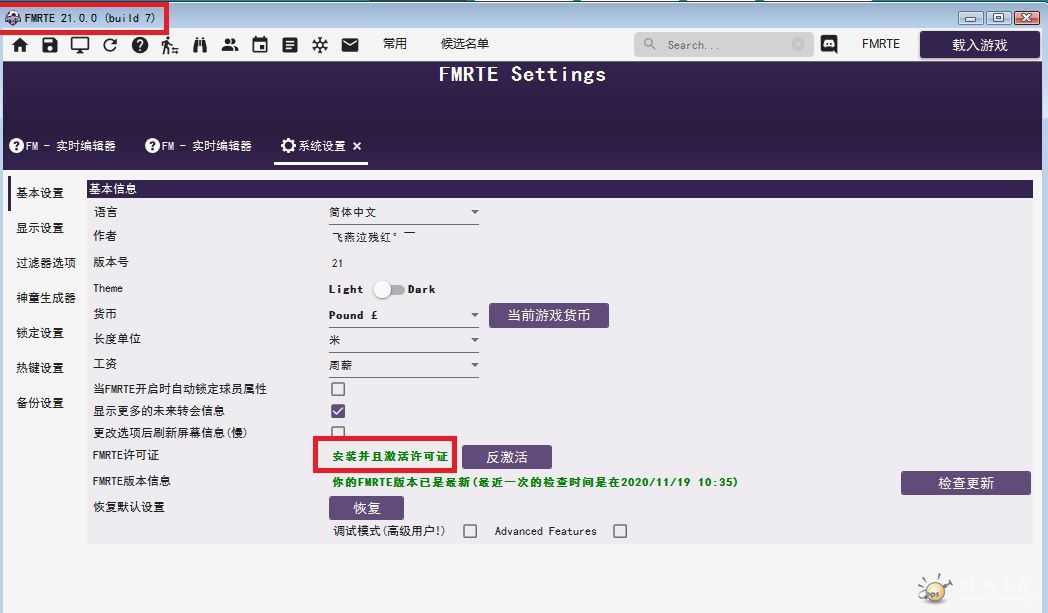Image resolution: width=1048 pixels, height=613 pixels.
Task: Click the magnifier in search box
Action: click(649, 44)
